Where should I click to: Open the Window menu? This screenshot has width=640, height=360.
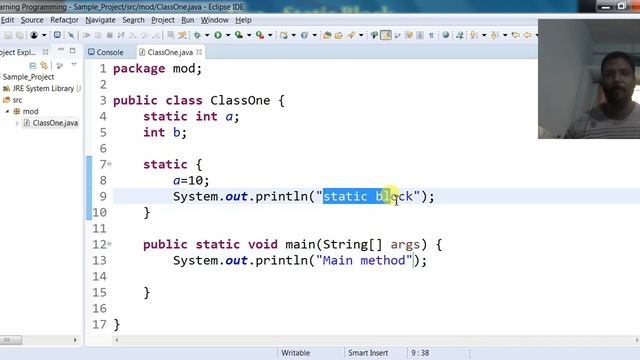click(x=214, y=20)
